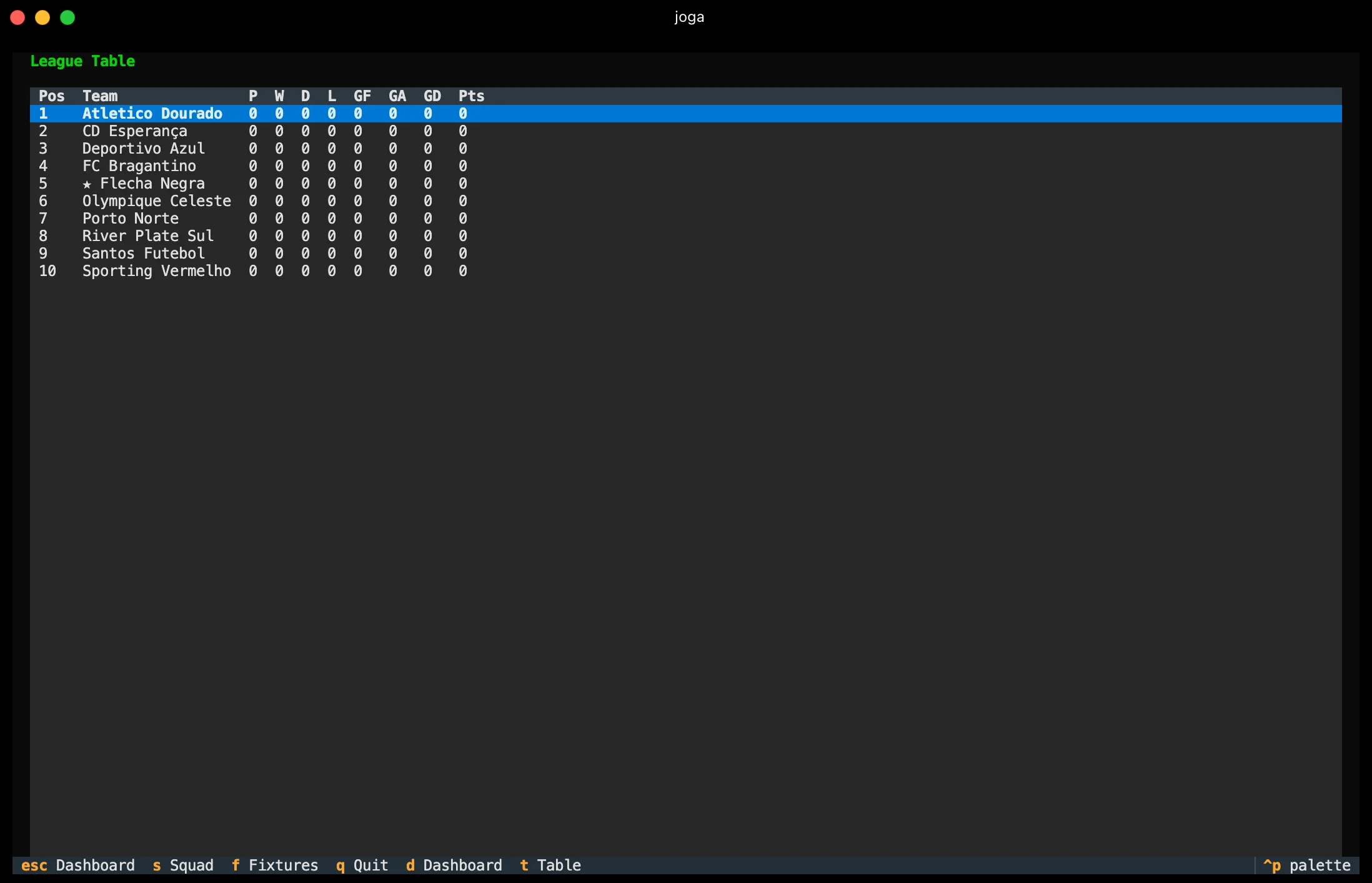This screenshot has height=883, width=1372.
Task: Select the Porto Norte row
Action: tap(685, 219)
